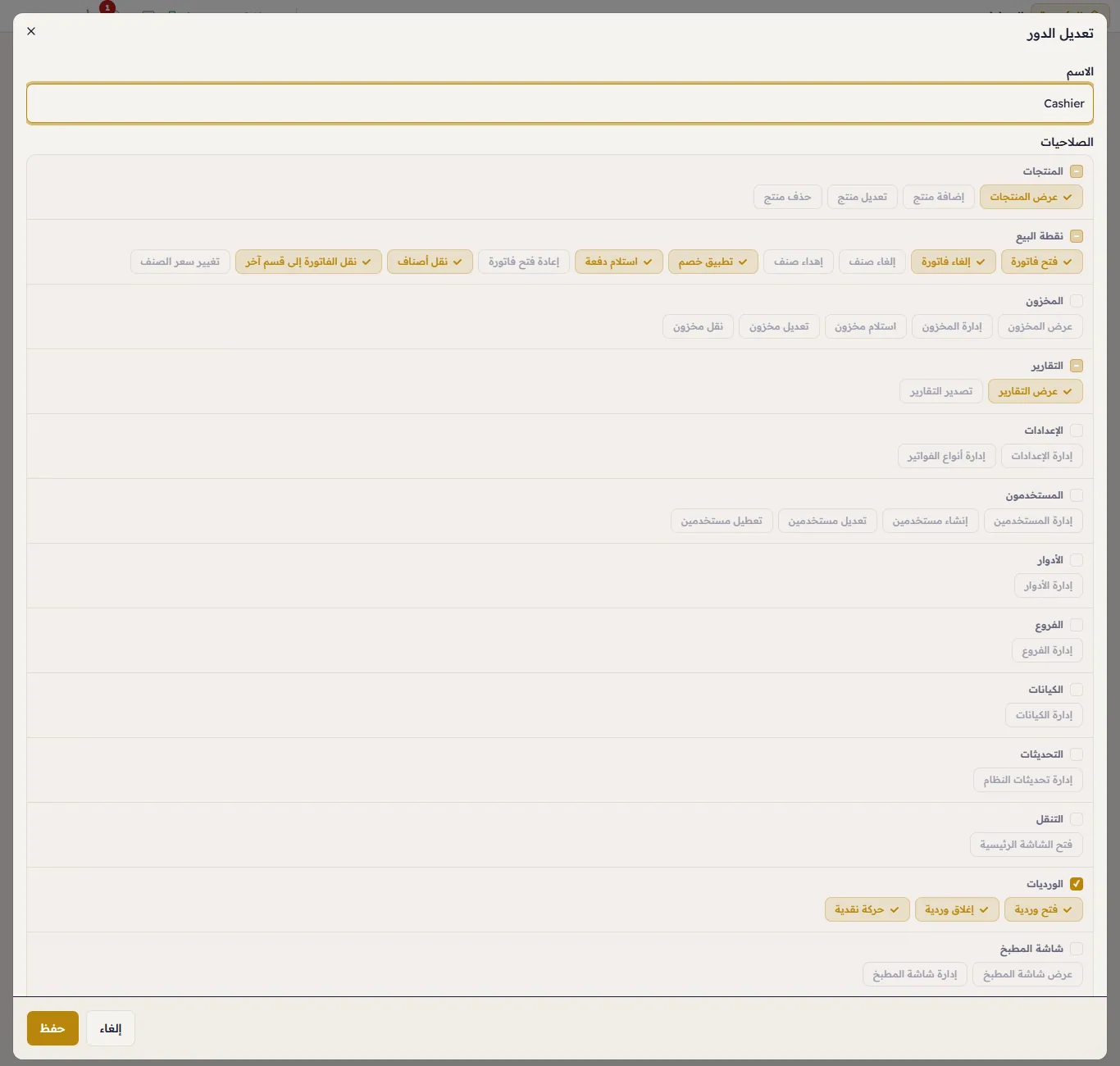Viewport: 1120px width, 1066px height.
Task: Deselect the تطبيق خصم permission
Action: (x=713, y=262)
